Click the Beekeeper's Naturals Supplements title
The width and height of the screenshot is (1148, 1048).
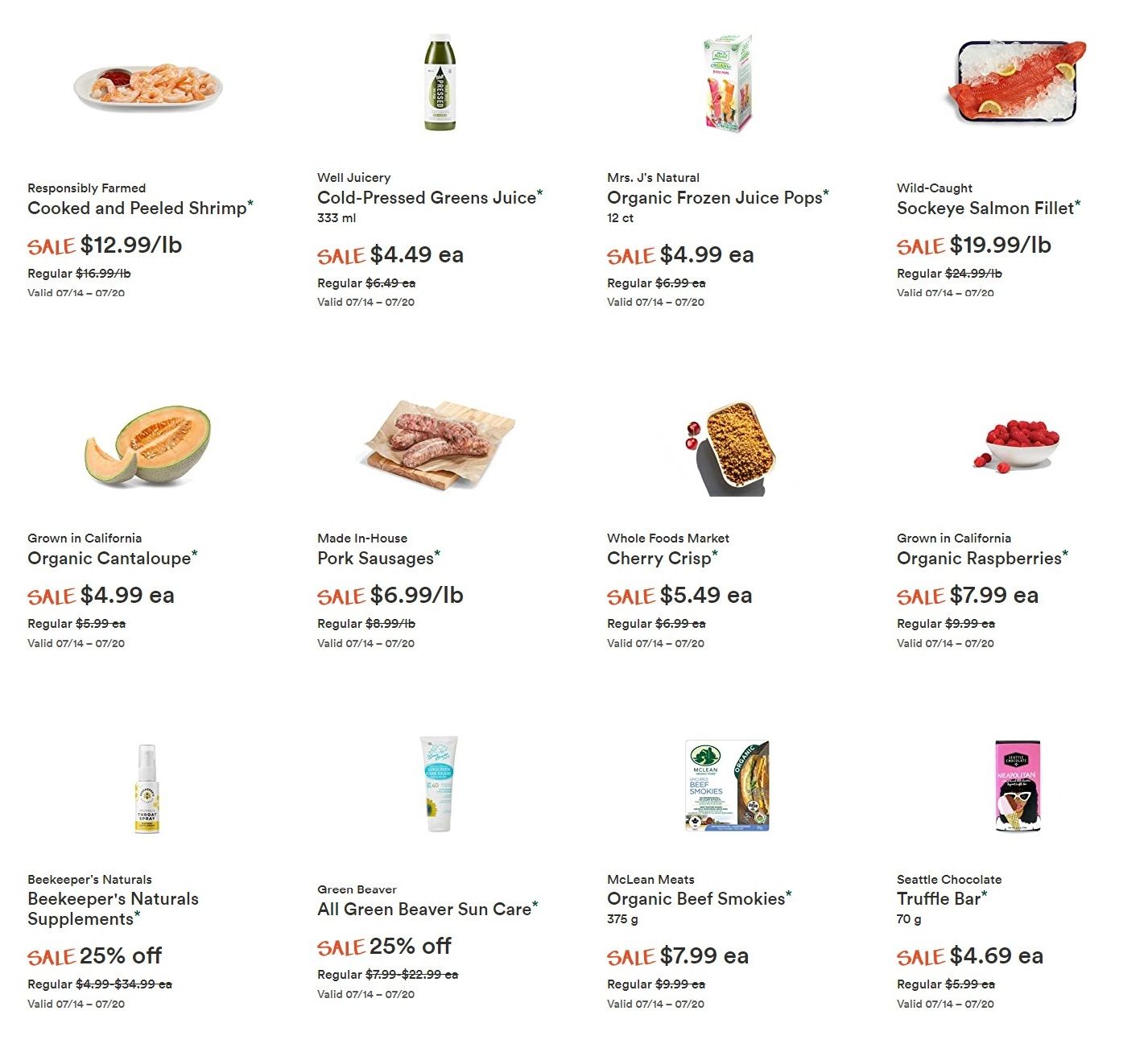(x=113, y=909)
